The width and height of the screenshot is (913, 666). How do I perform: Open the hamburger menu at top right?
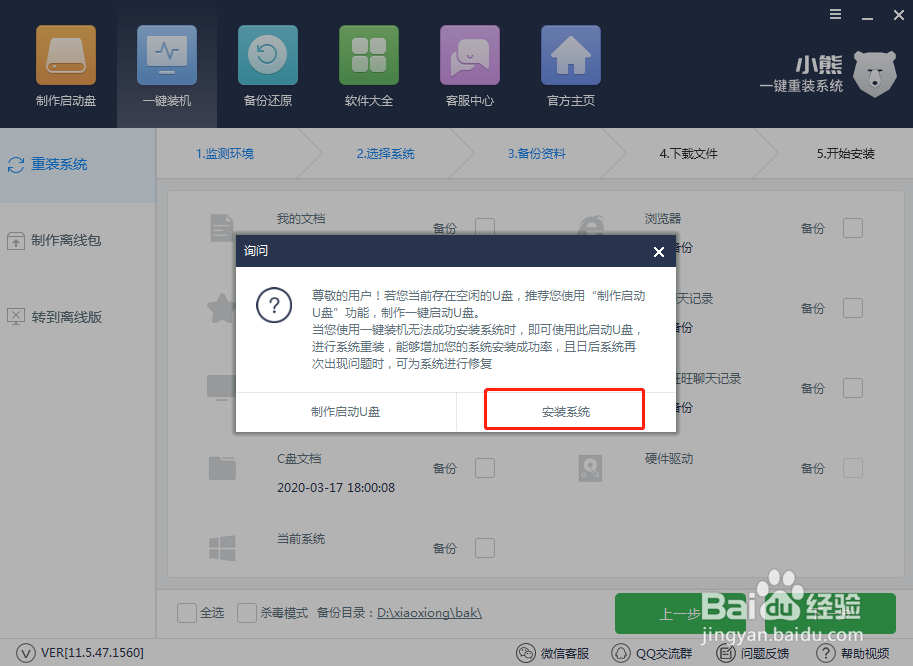pos(835,14)
